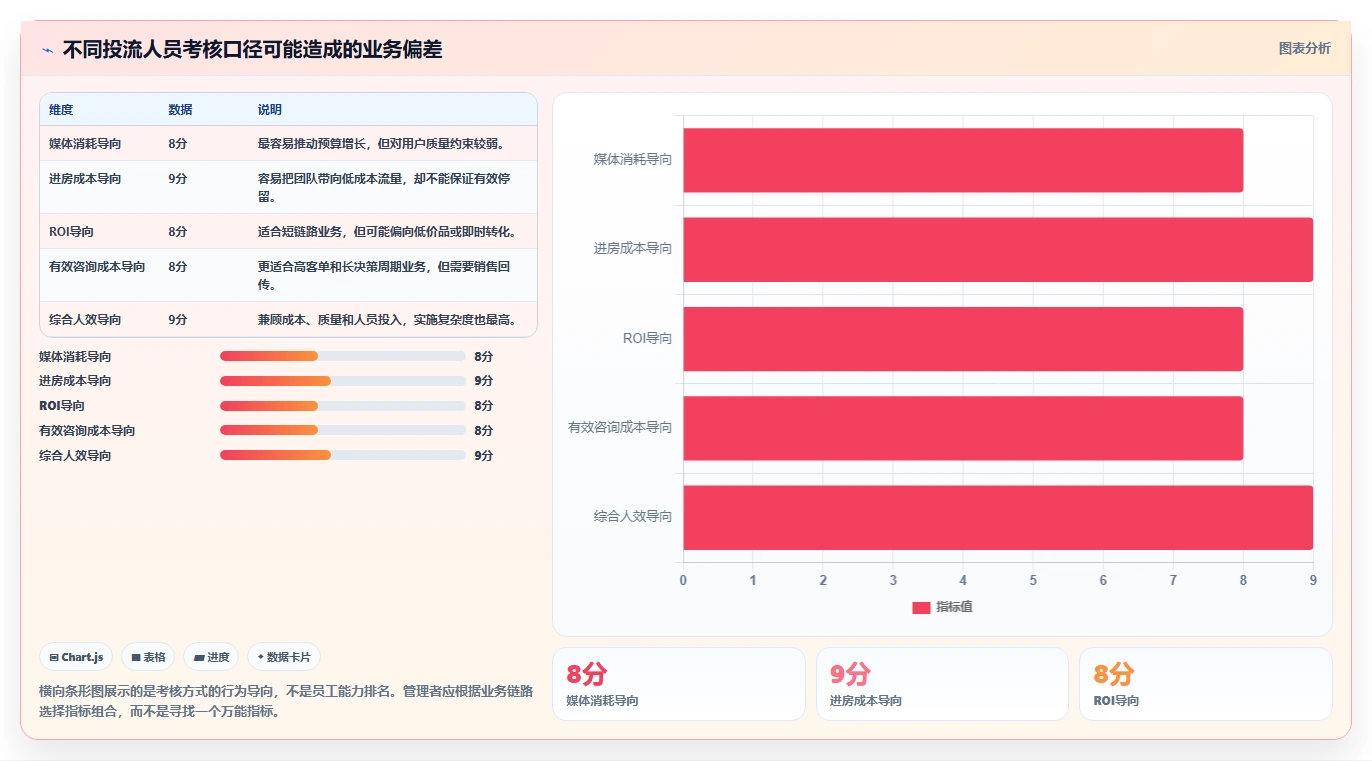Open the 8分 媒体消耗导向 data card

[x=679, y=684]
